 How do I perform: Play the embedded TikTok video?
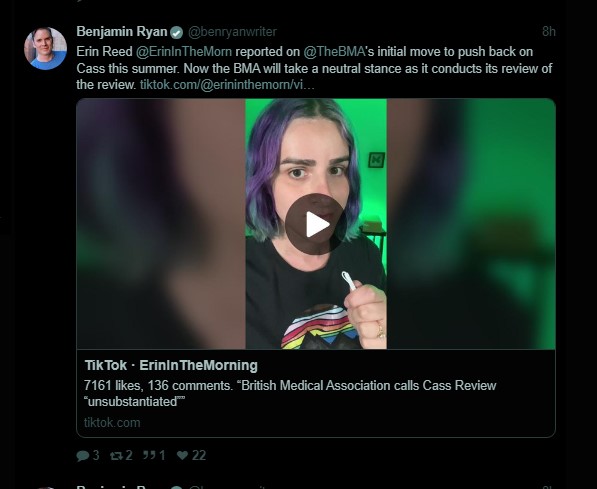(316, 224)
